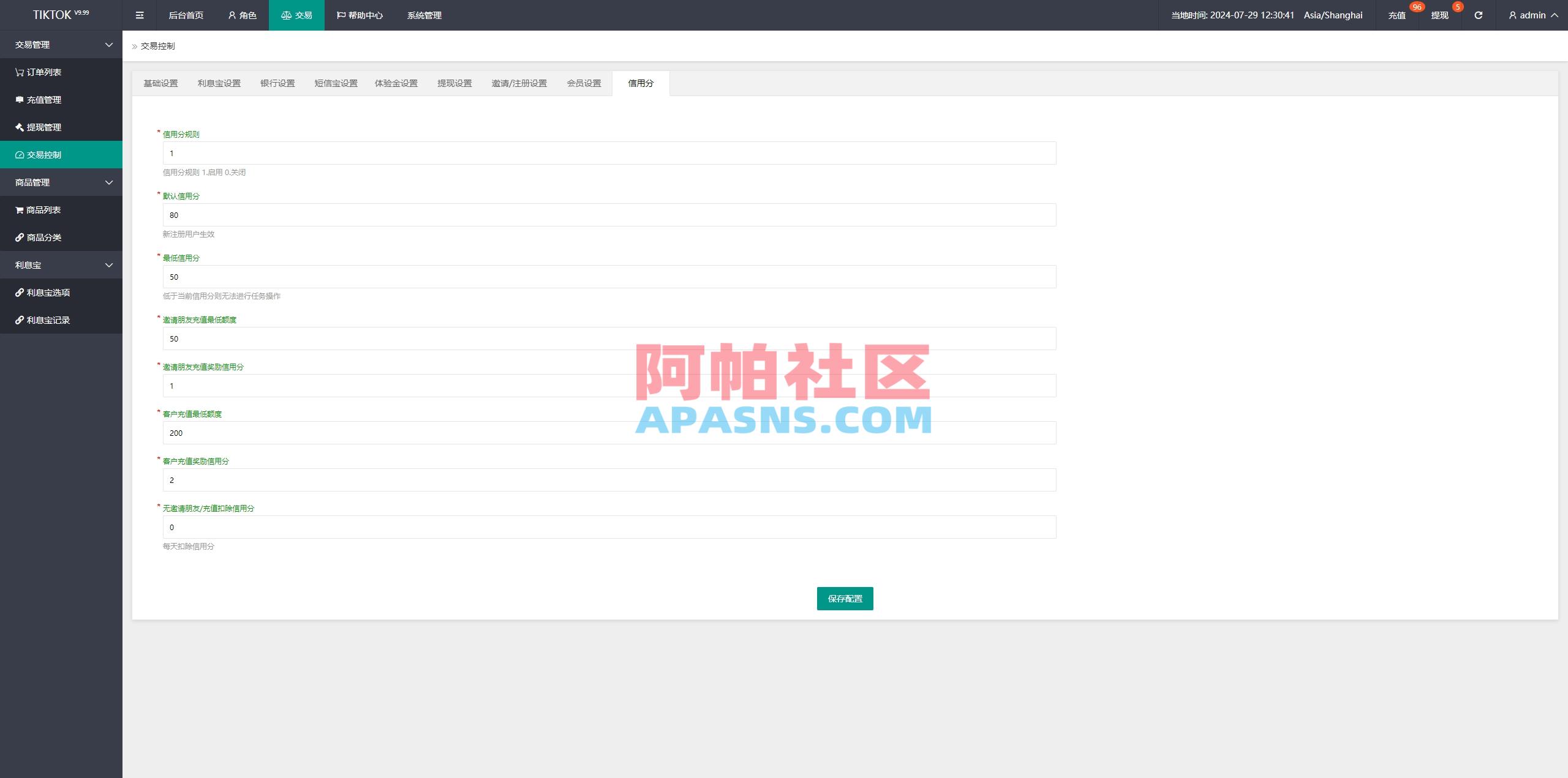Open the 邀请/注册设置 tab
This screenshot has height=778, width=1568.
coord(519,83)
